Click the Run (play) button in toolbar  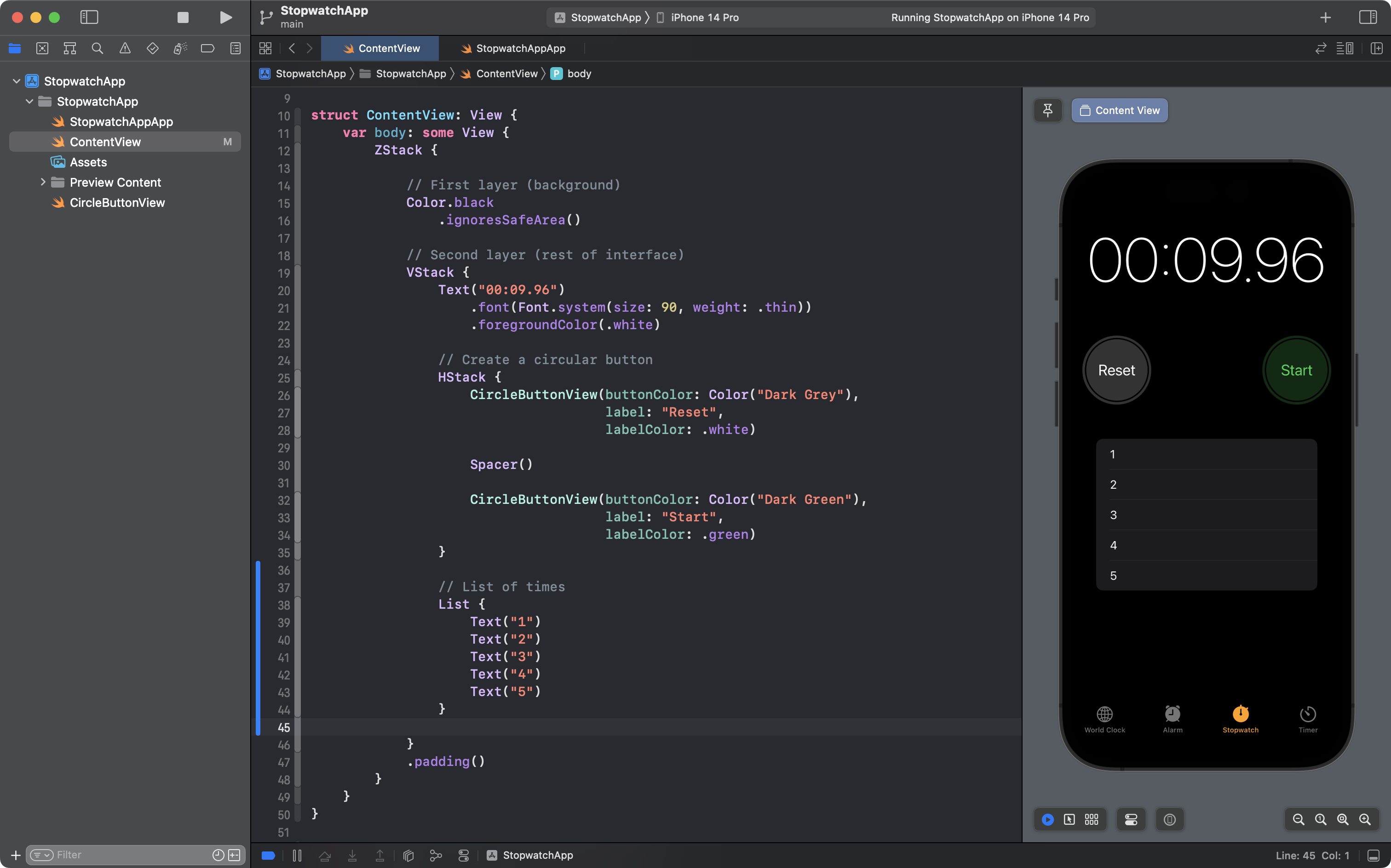[226, 17]
